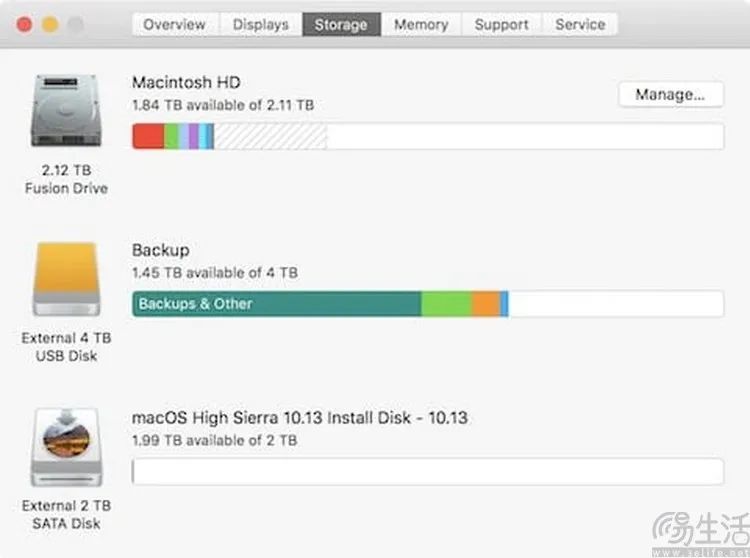
Task: Click the purple segment in Macintosh HD bar
Action: [x=193, y=136]
